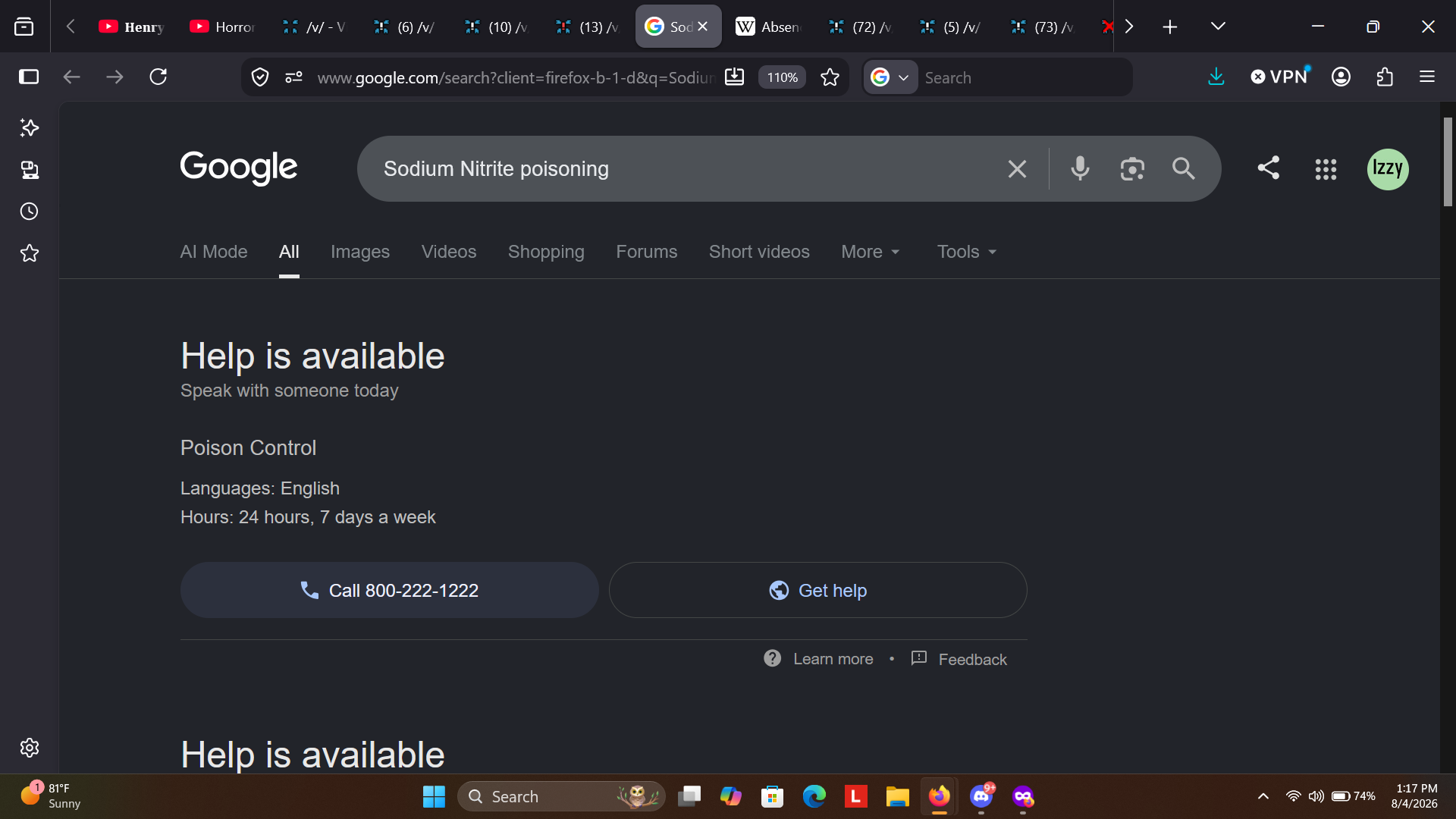Close the Sodium Nitrite search tab
Viewport: 1456px width, 819px height.
703,27
